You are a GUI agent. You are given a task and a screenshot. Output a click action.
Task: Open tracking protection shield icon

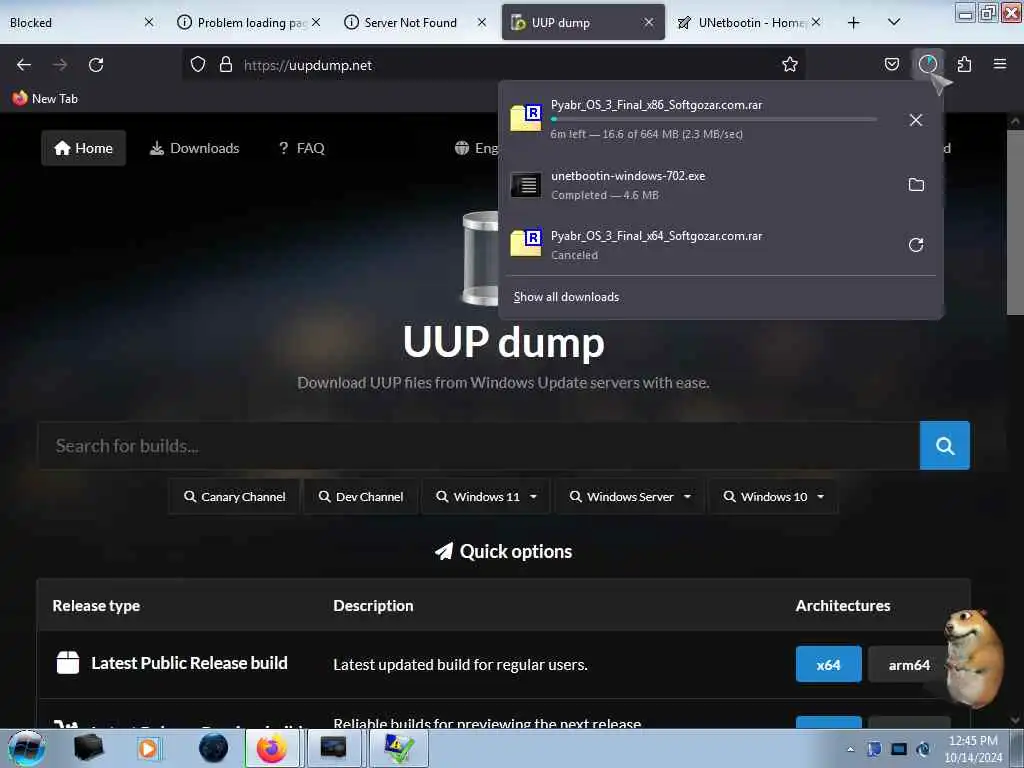pos(198,65)
